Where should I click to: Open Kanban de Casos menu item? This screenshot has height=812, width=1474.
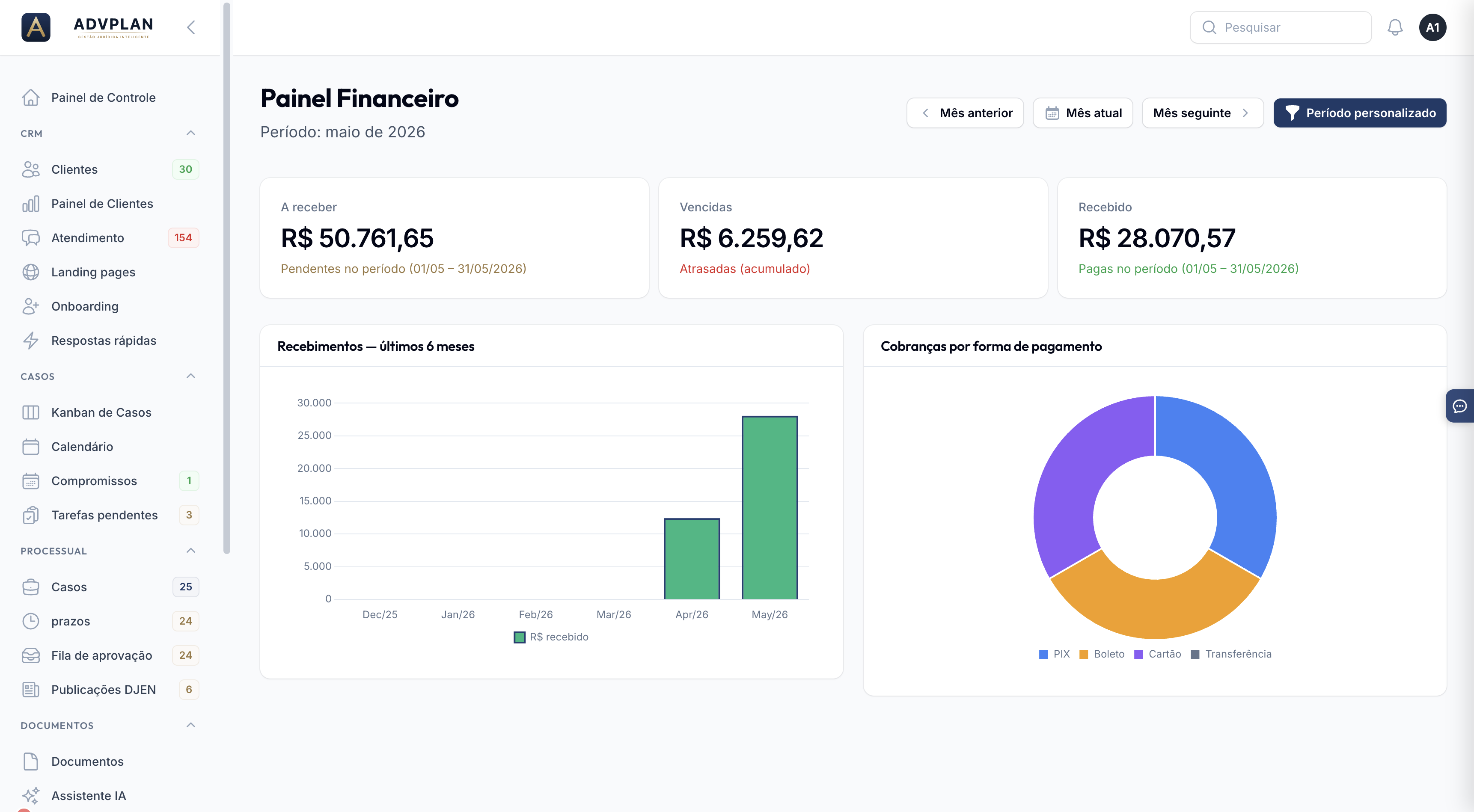pos(110,412)
